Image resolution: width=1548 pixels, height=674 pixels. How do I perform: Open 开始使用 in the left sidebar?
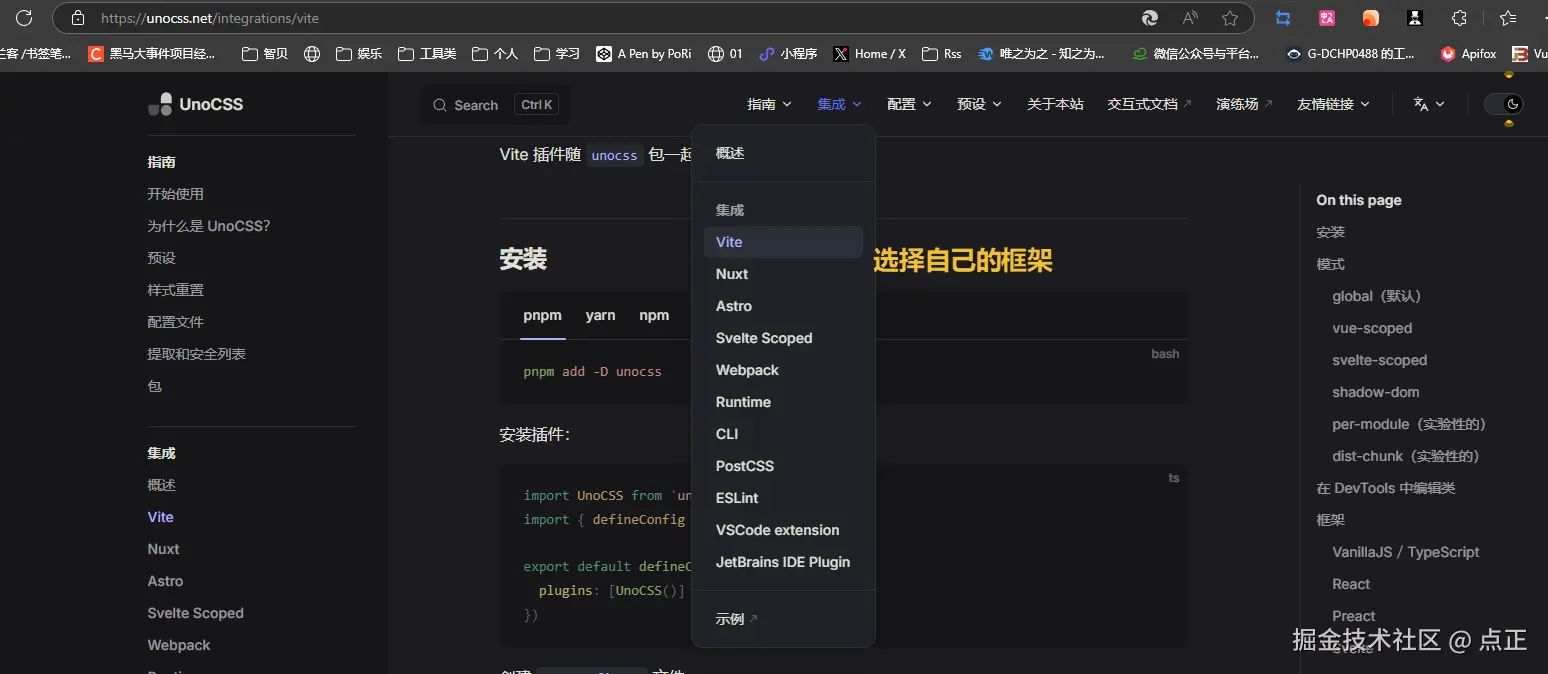[x=175, y=194]
